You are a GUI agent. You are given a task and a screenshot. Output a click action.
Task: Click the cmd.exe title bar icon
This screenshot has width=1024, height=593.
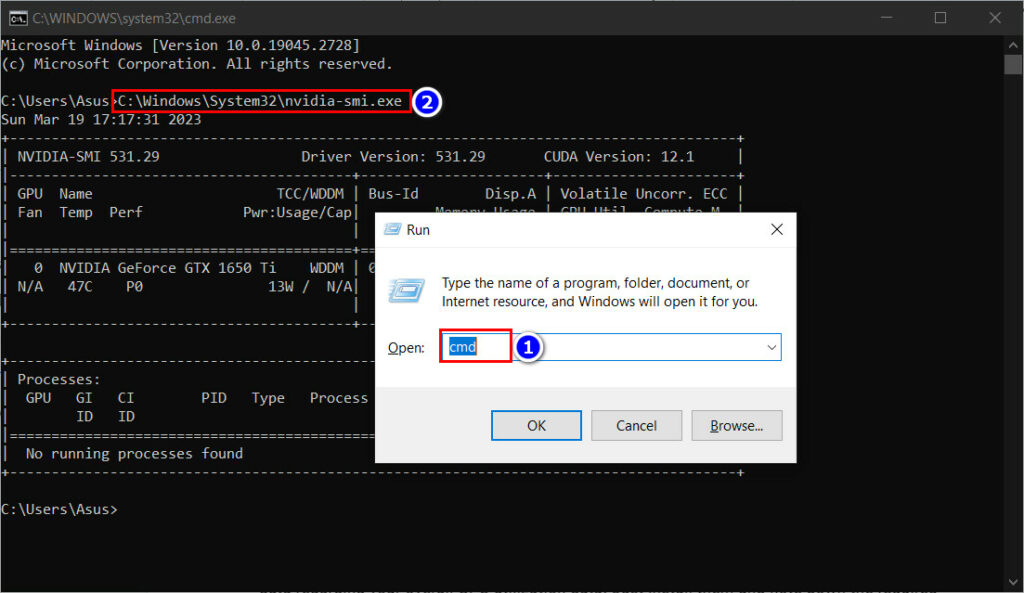click(x=18, y=18)
